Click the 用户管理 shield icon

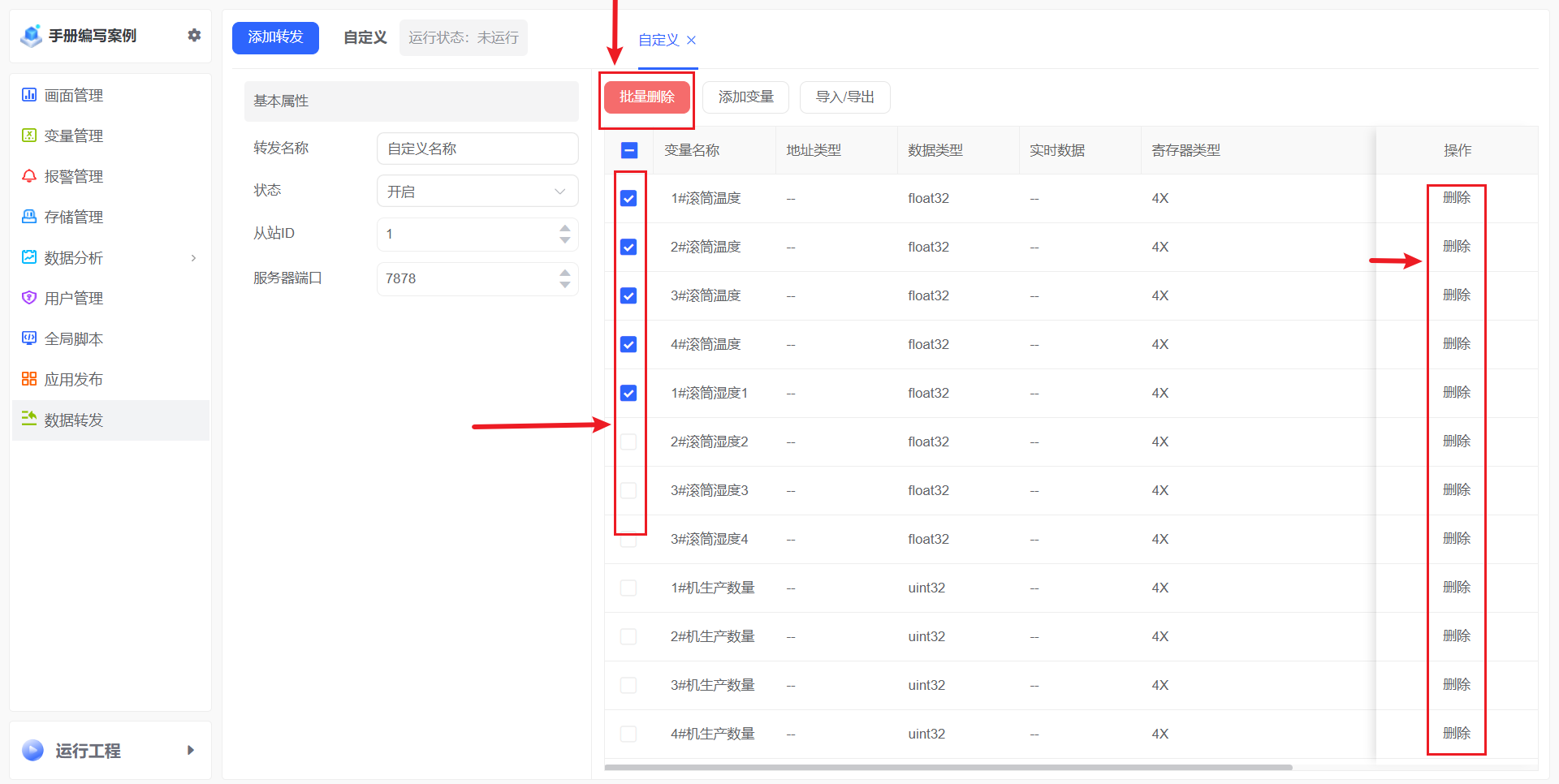tap(29, 298)
